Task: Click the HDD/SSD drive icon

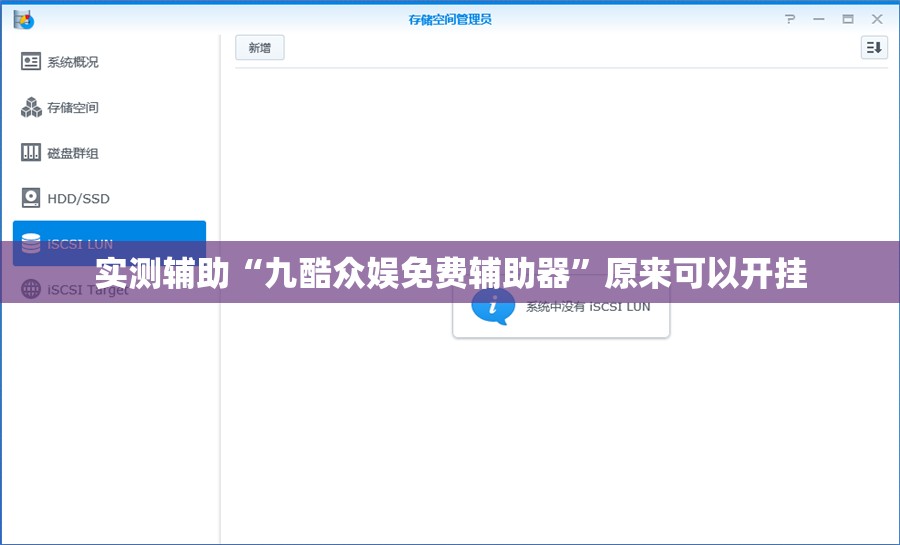Action: tap(30, 198)
